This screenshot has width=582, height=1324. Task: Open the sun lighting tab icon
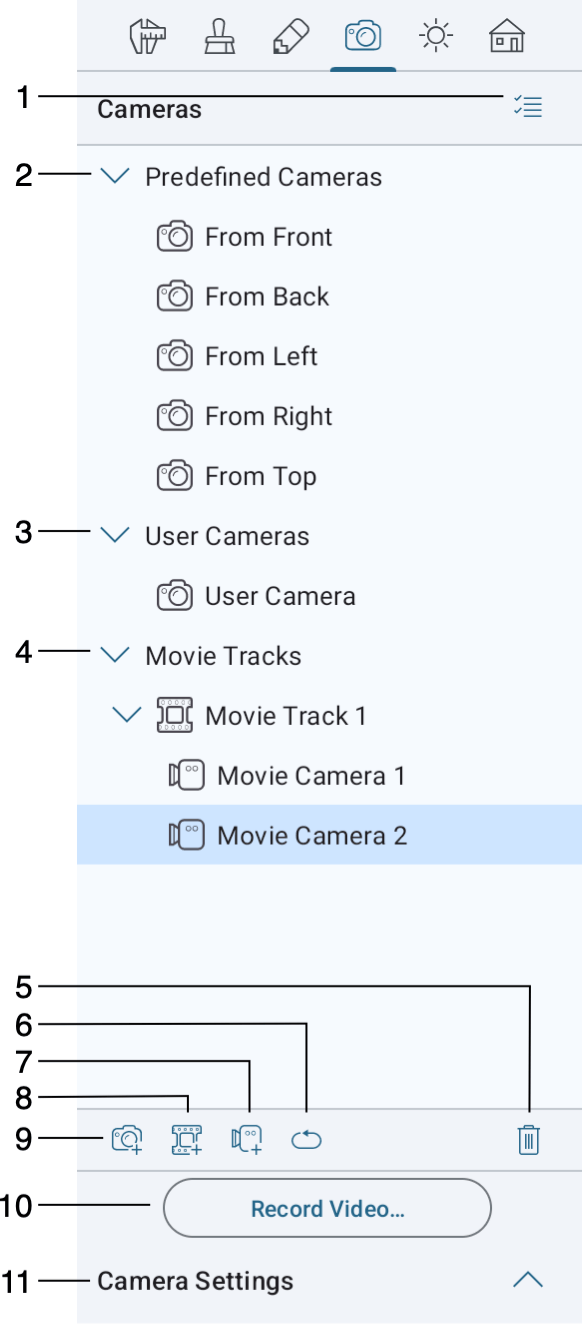coord(435,38)
